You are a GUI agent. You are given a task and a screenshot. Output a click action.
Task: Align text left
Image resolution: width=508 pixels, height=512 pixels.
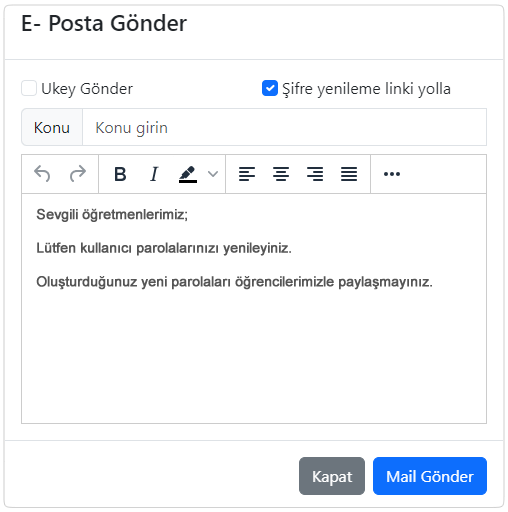(247, 174)
